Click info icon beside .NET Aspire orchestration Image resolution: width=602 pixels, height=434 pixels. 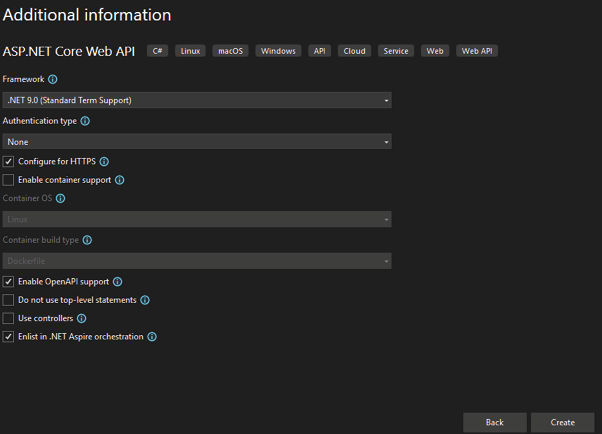tap(152, 337)
